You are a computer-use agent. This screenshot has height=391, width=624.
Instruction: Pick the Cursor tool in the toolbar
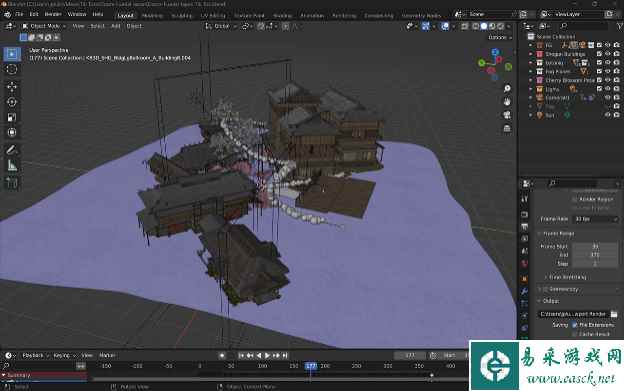click(12, 69)
